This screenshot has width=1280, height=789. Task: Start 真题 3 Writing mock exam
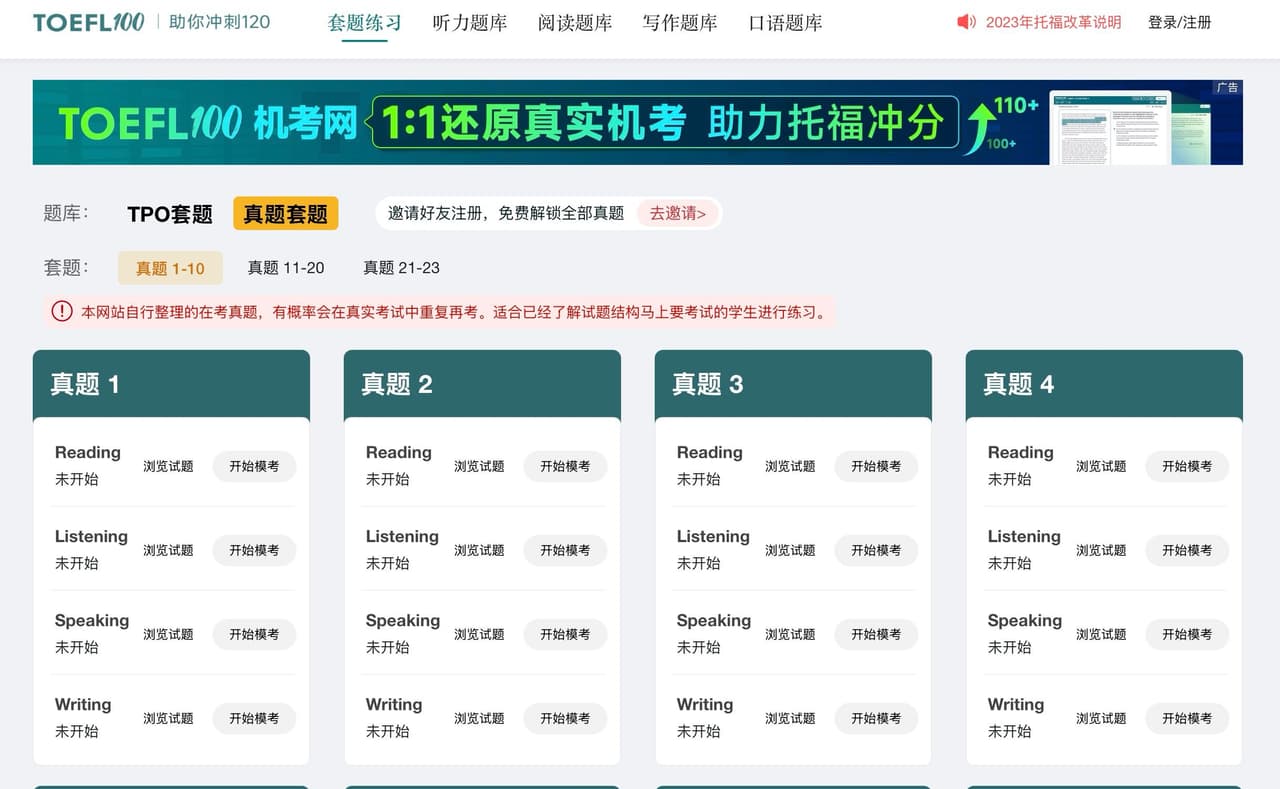click(876, 718)
